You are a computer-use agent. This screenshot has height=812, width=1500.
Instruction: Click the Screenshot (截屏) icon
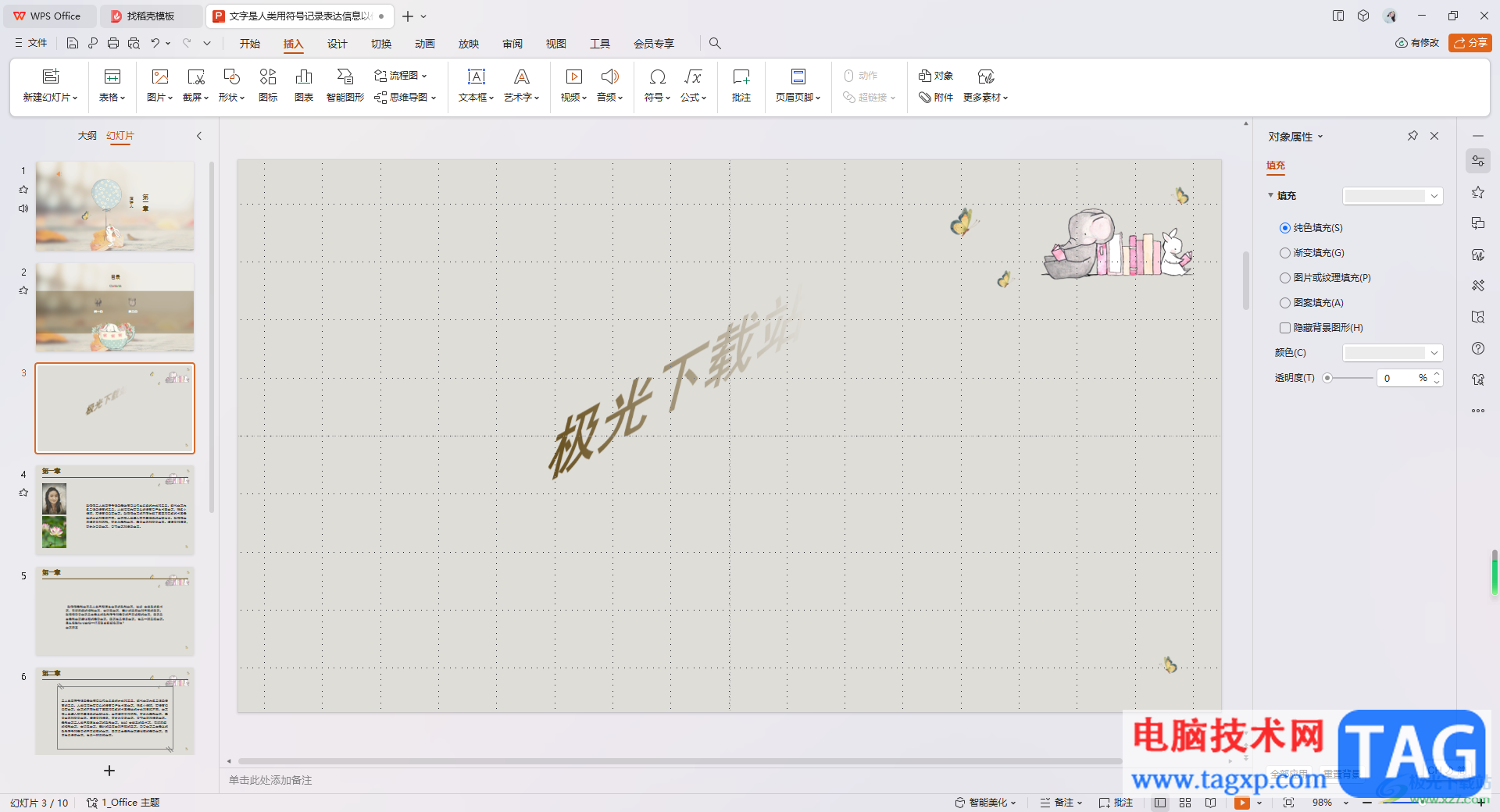click(x=196, y=77)
